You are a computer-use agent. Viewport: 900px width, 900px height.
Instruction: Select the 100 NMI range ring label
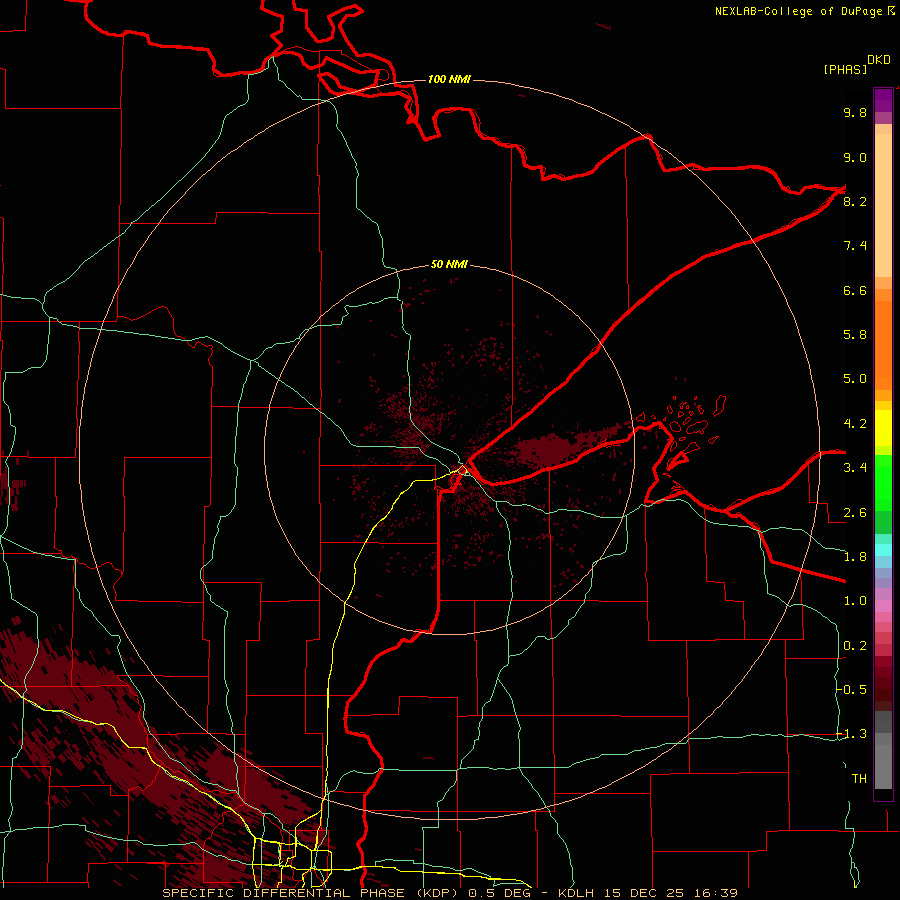449,79
